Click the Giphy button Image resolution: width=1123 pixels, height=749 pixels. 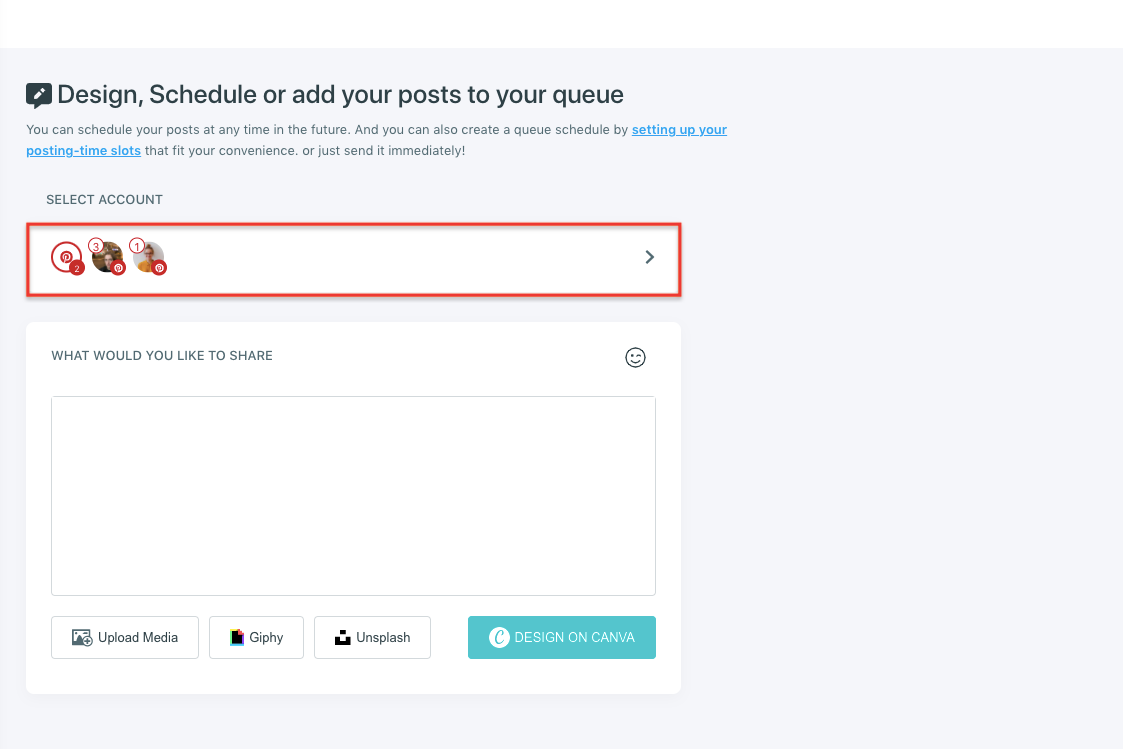[256, 637]
